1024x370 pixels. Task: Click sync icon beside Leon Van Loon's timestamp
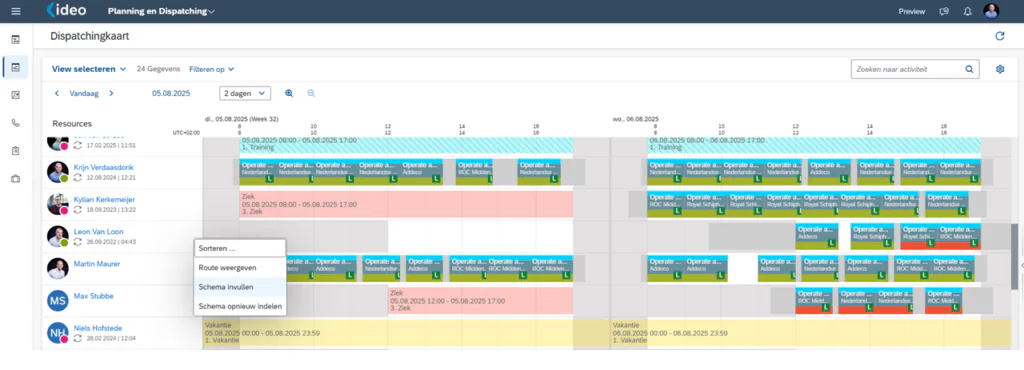point(77,241)
